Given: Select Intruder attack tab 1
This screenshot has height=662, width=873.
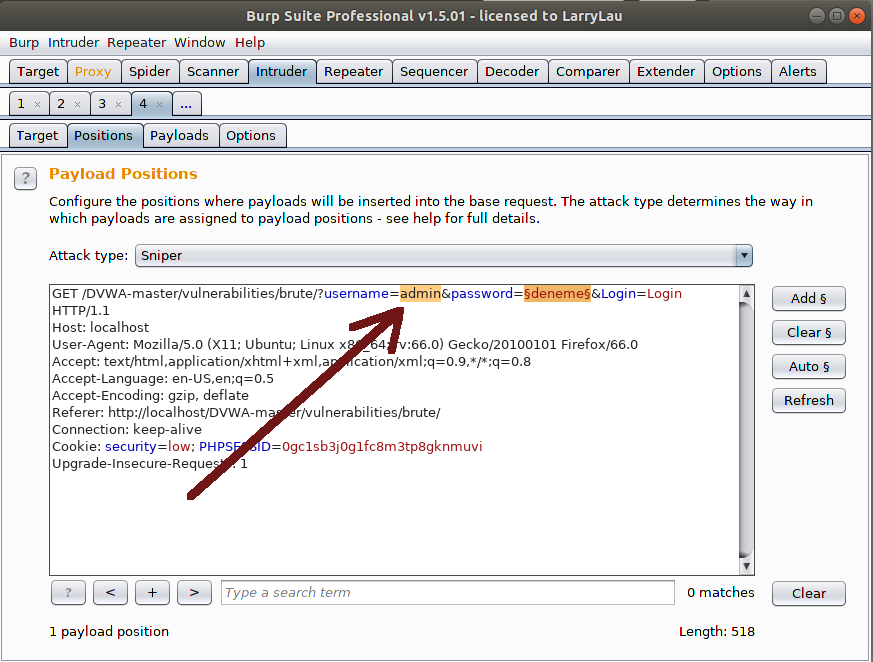Looking at the screenshot, I should tap(22, 104).
